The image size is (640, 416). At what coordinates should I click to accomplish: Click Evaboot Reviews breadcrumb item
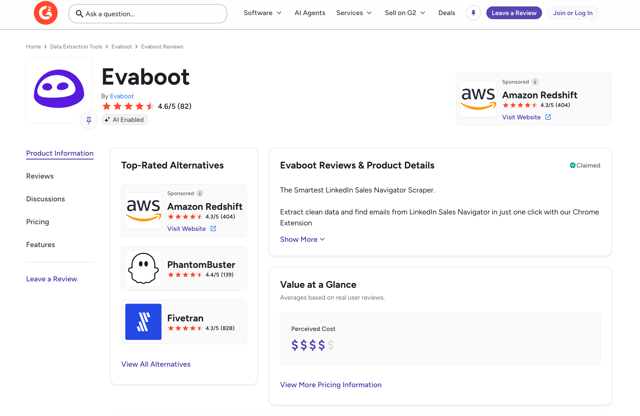coord(162,47)
